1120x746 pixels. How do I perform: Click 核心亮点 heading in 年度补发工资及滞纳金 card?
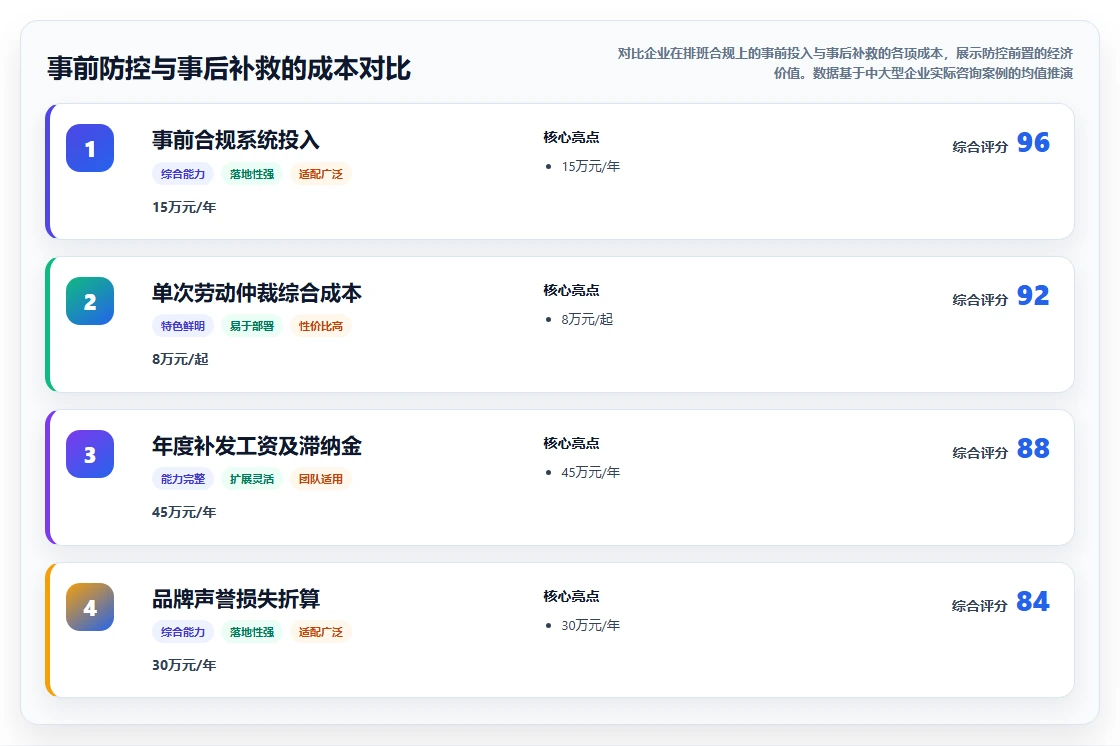coord(571,443)
